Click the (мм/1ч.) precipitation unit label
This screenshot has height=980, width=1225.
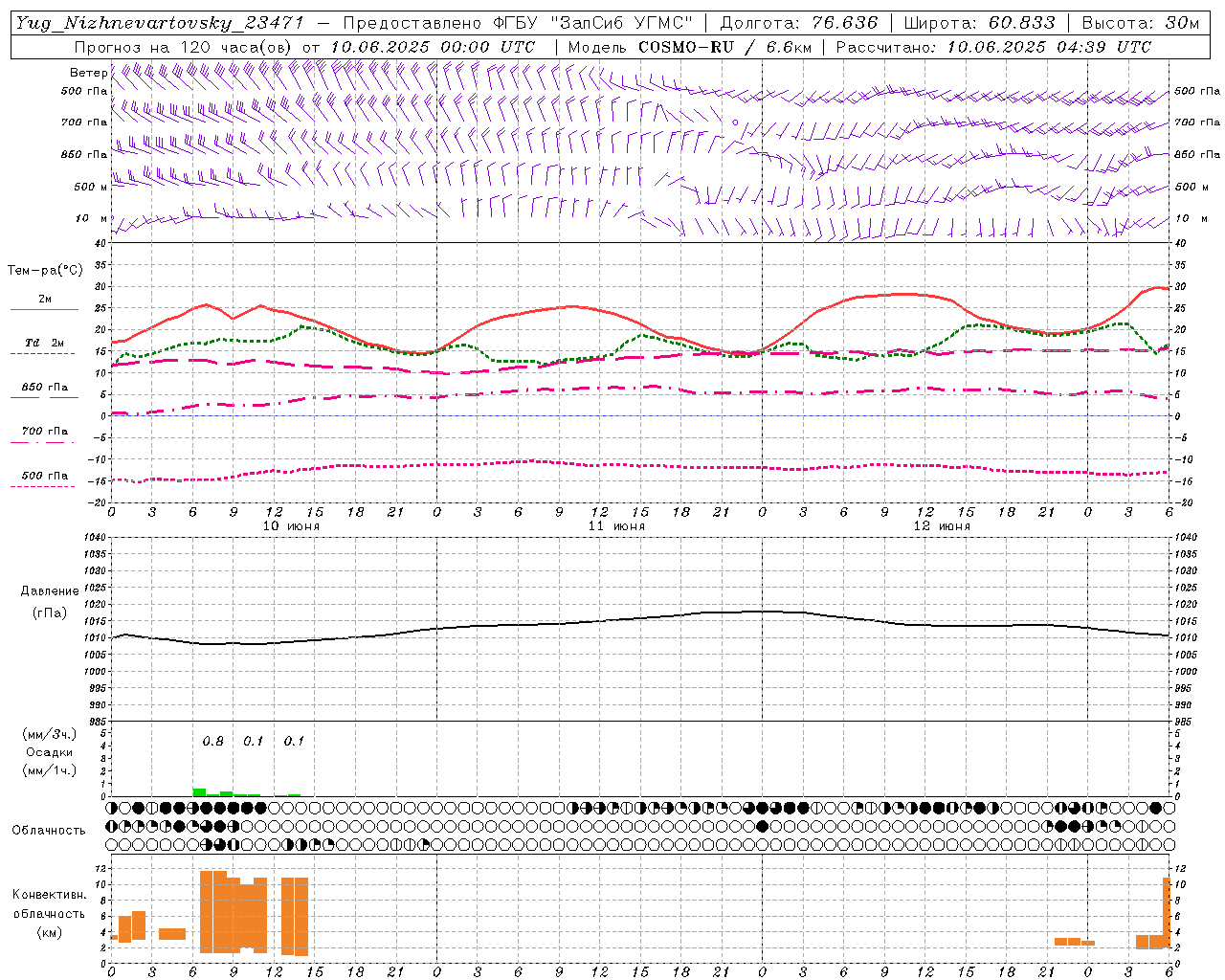[51, 770]
